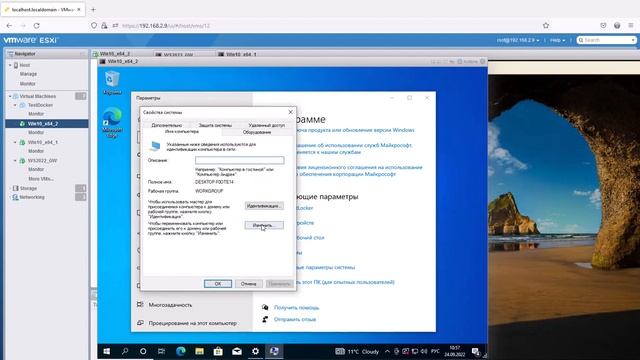Launch Edge from the taskbar
The height and width of the screenshot is (360, 640).
[180, 351]
